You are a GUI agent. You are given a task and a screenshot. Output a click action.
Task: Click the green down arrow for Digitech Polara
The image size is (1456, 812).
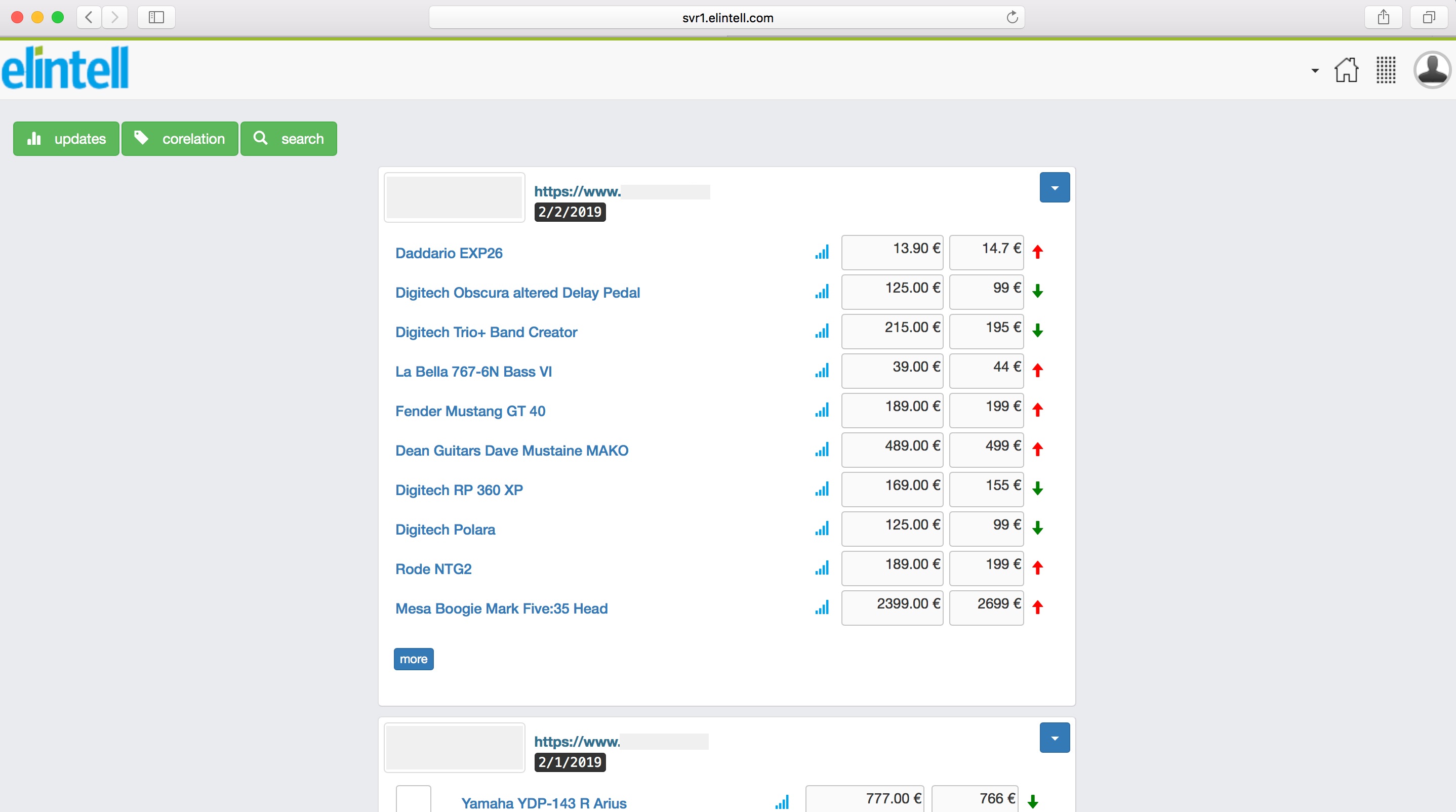tap(1037, 528)
